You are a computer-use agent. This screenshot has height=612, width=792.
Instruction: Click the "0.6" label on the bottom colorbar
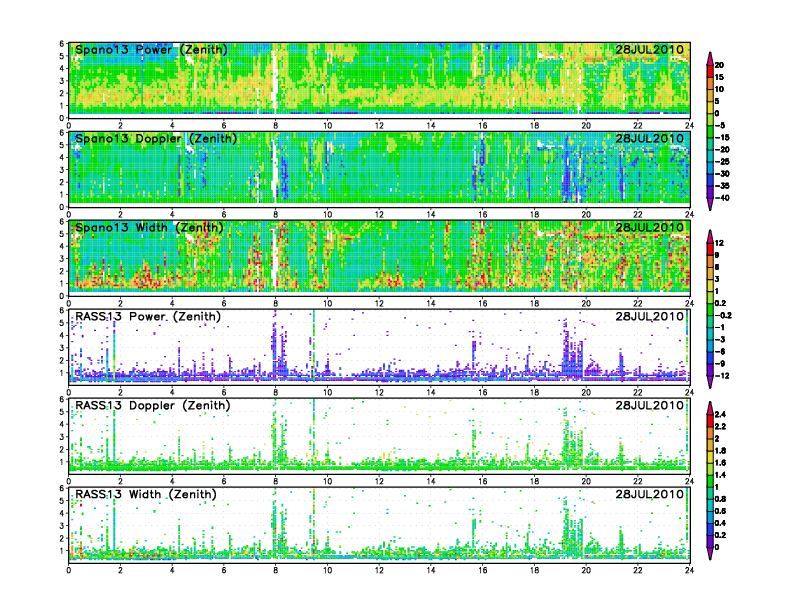(721, 511)
